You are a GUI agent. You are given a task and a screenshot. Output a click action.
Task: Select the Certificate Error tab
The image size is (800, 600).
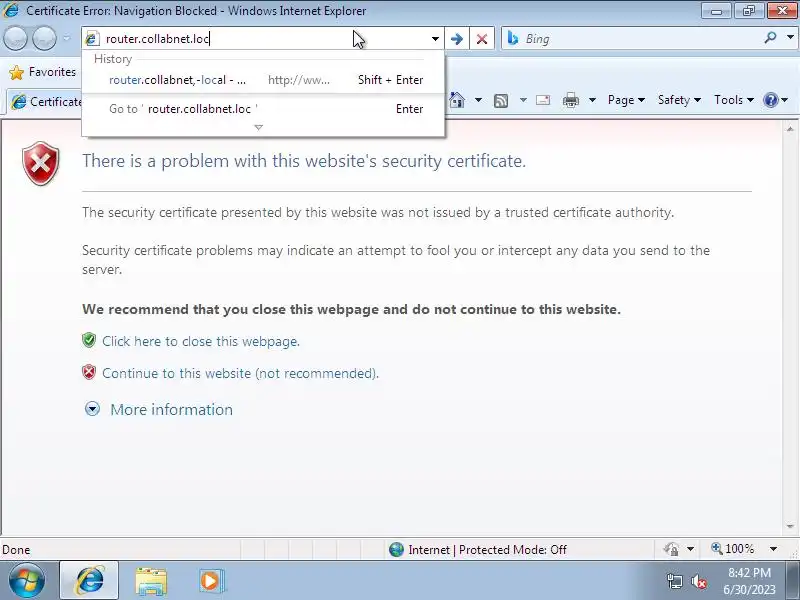coord(46,102)
